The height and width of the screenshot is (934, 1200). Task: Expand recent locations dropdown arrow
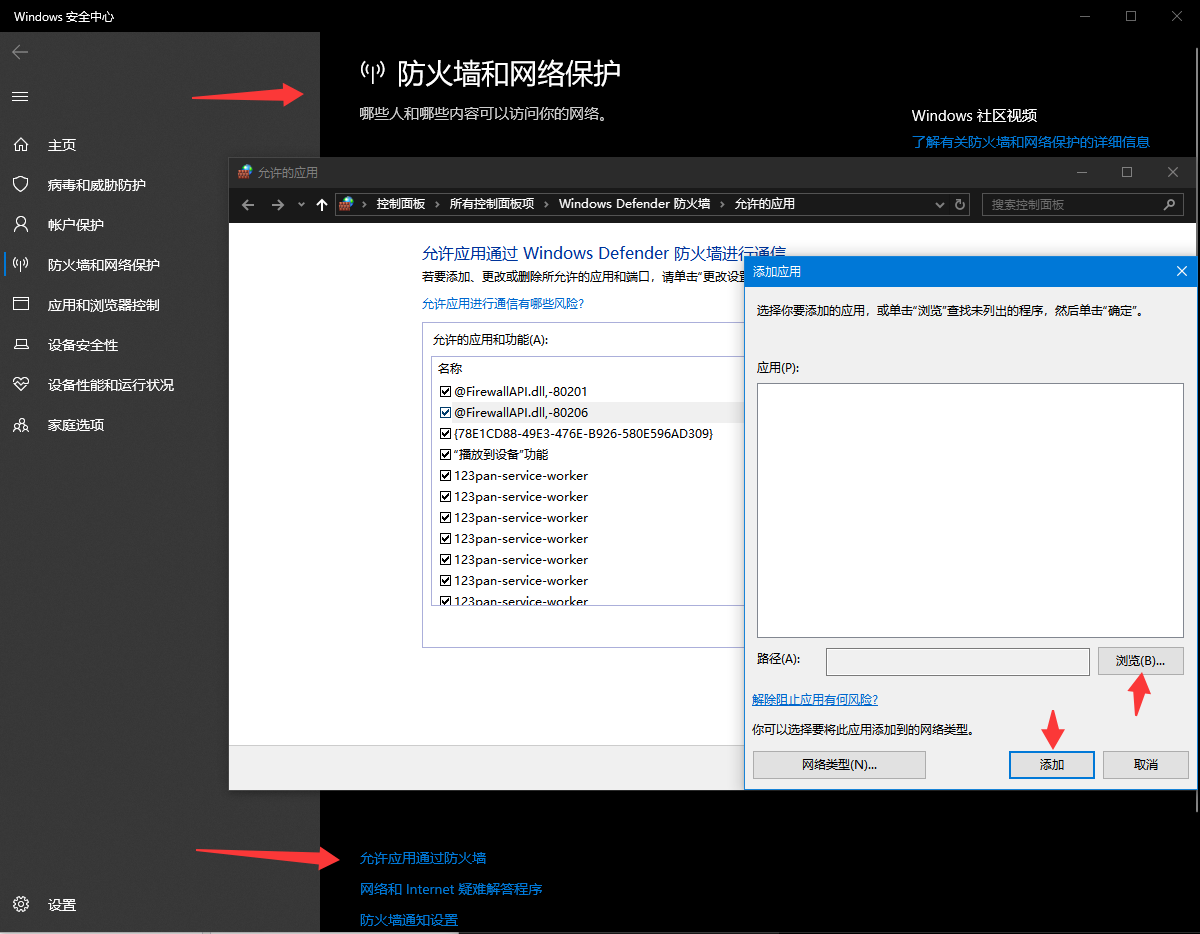coord(302,204)
